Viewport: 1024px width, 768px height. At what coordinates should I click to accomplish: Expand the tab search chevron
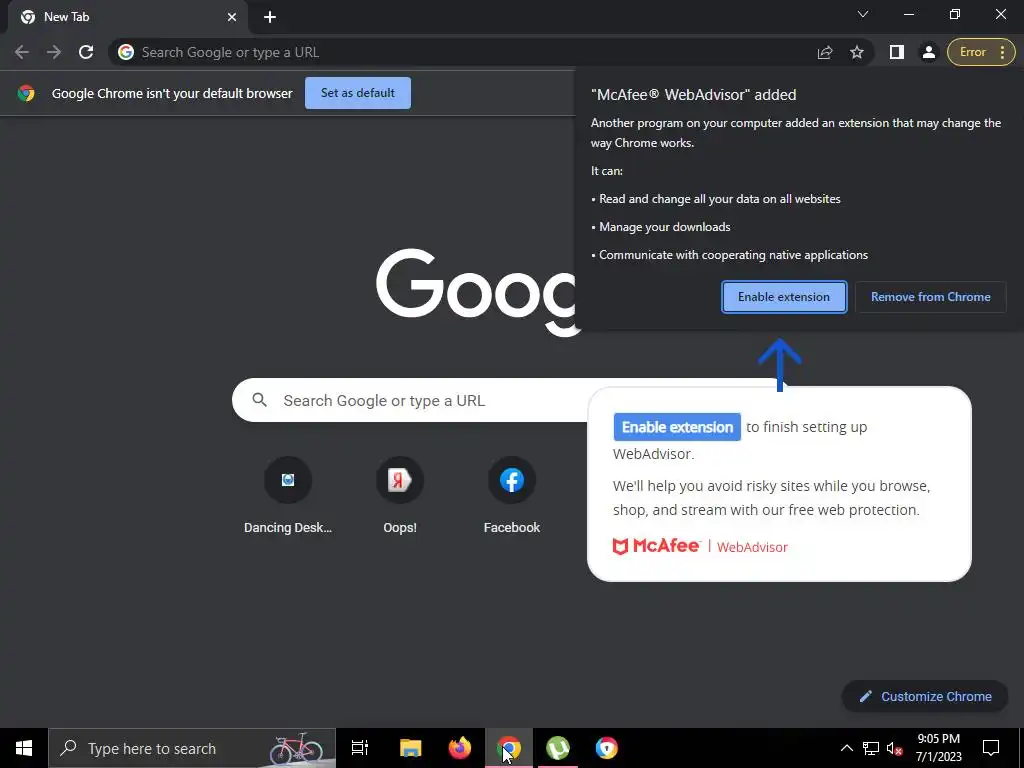(863, 14)
